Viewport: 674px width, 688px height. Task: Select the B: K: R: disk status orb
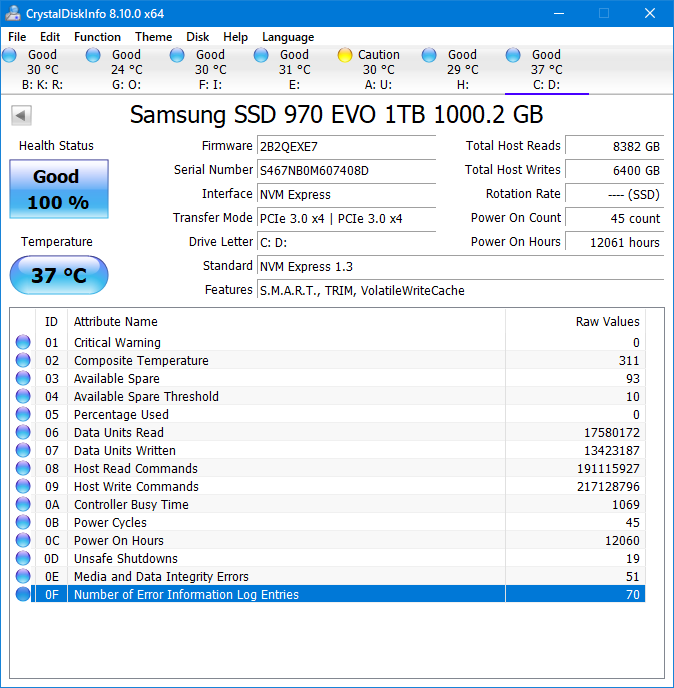tap(9, 55)
